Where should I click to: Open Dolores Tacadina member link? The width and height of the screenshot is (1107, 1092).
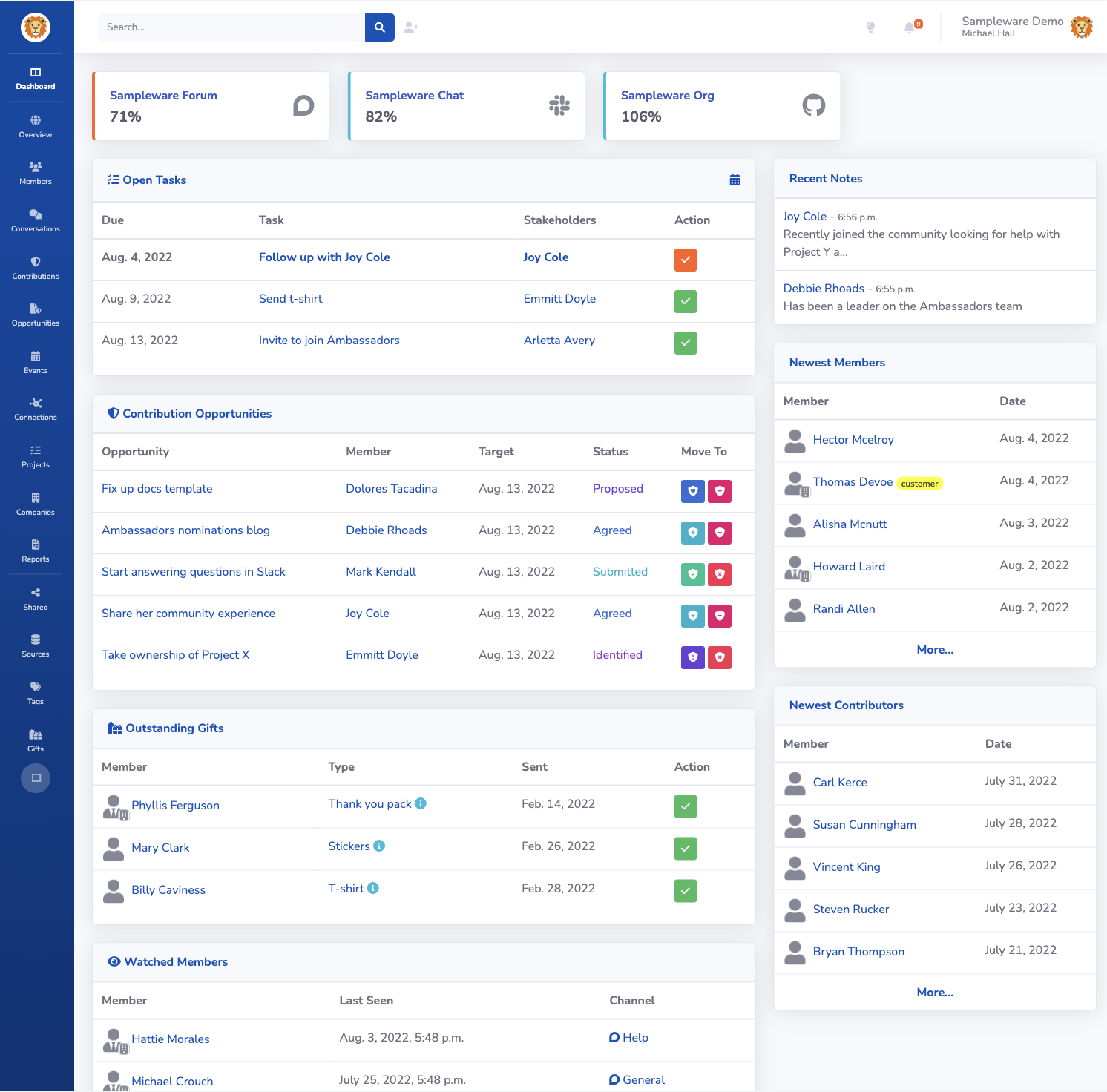click(x=392, y=488)
